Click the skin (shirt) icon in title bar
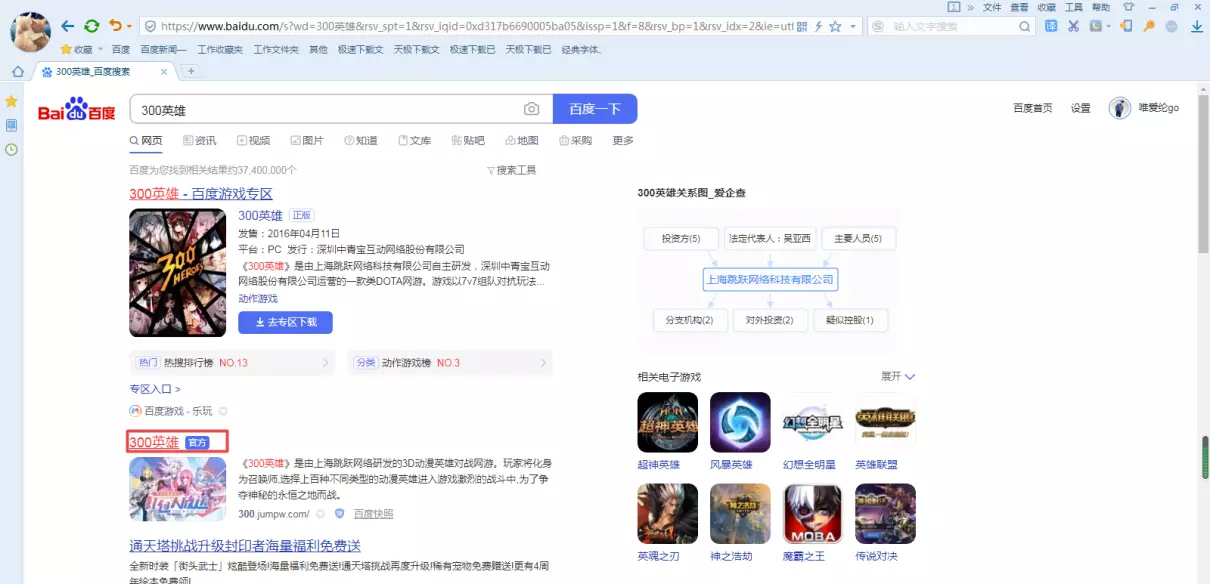Image resolution: width=1210 pixels, height=584 pixels. (1128, 7)
